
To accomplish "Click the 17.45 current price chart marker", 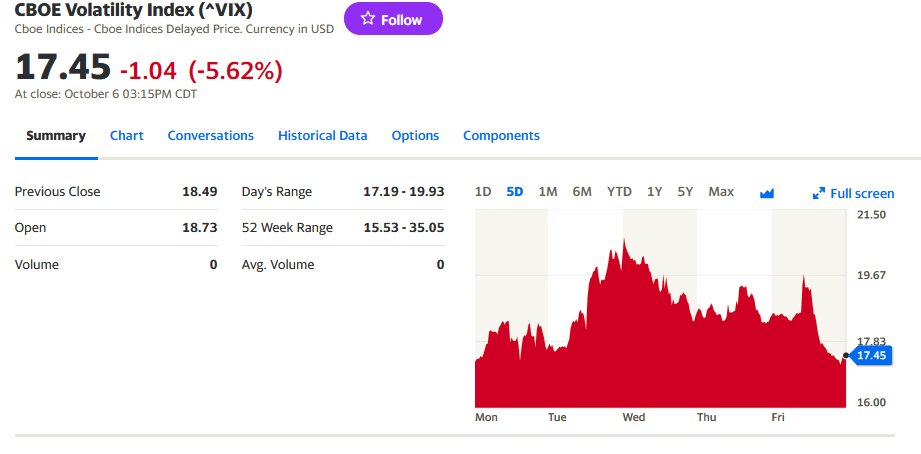I will coord(872,355).
